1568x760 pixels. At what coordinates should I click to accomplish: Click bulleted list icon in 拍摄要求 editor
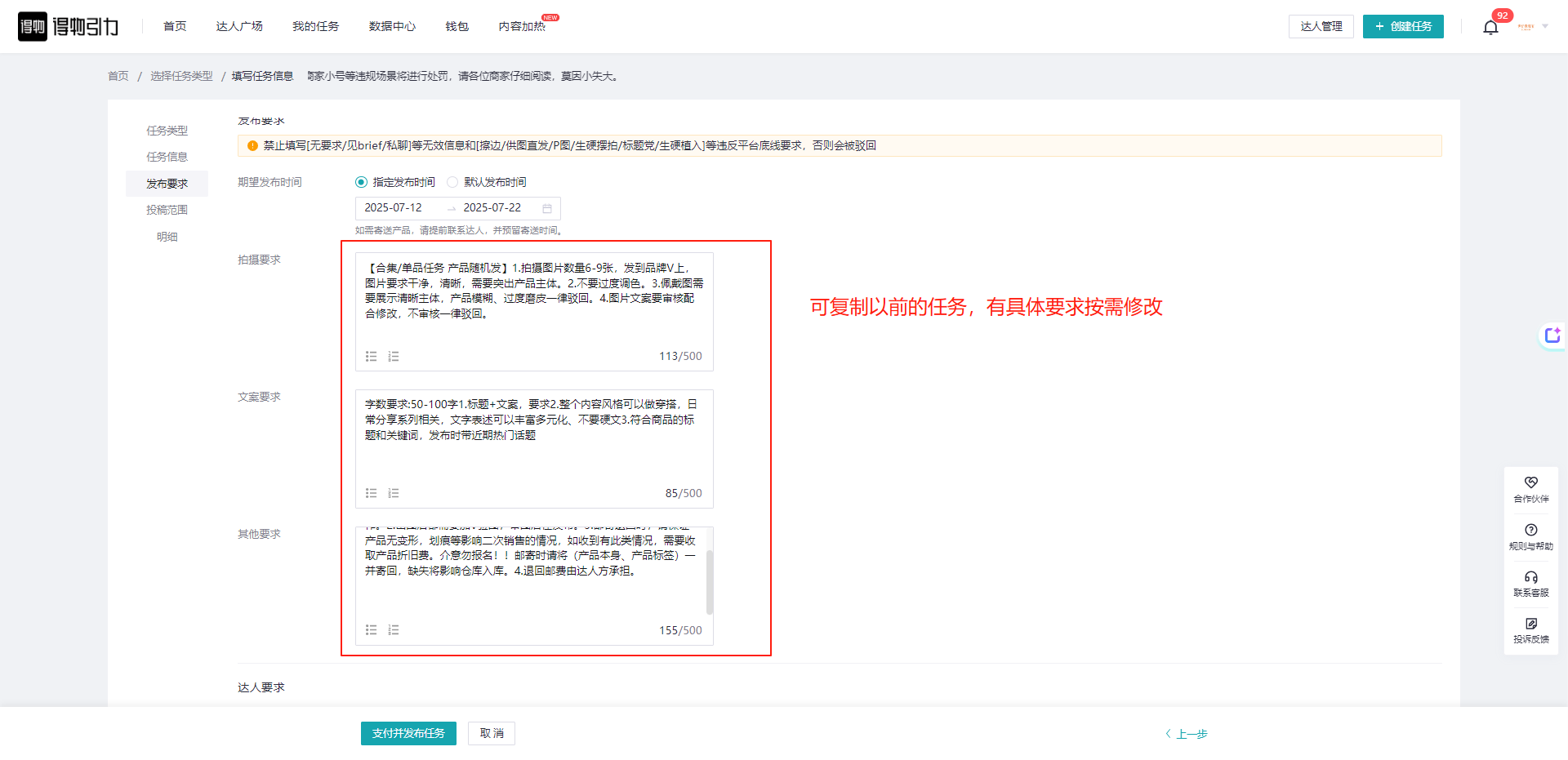point(371,357)
